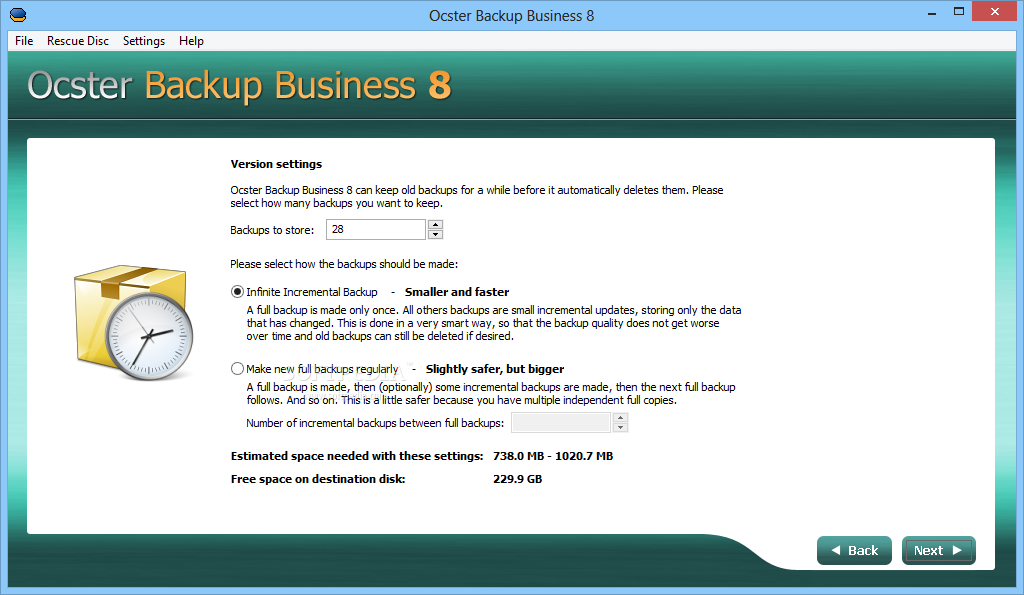Click 'Please select how the backups should be made:' text
The height and width of the screenshot is (595, 1024).
[344, 264]
